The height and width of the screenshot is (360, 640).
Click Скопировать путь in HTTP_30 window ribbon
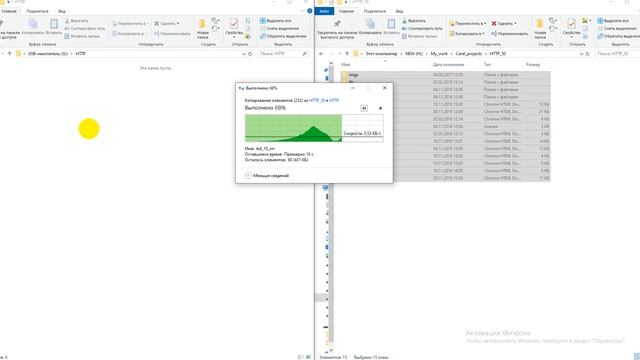(422, 29)
